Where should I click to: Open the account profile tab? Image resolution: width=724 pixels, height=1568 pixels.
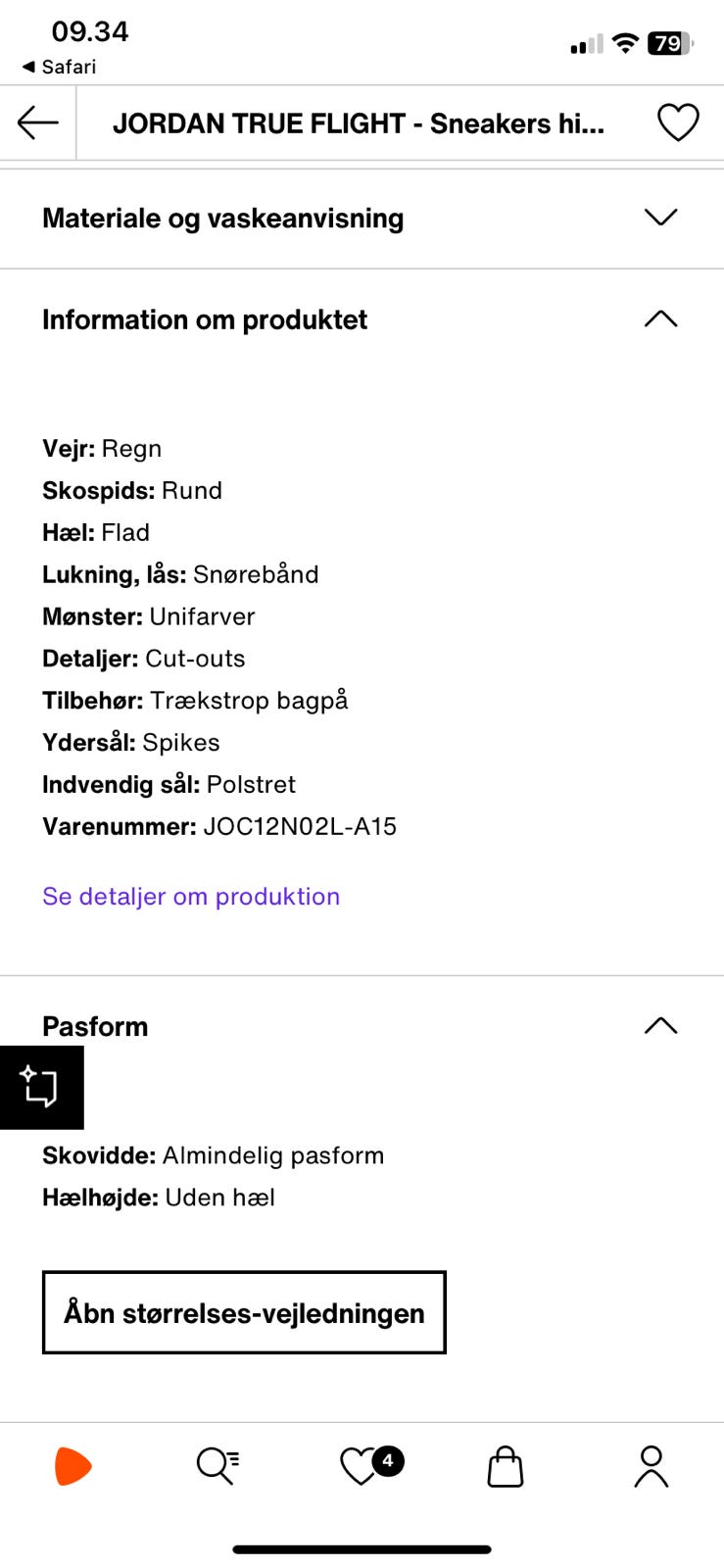(x=651, y=1466)
